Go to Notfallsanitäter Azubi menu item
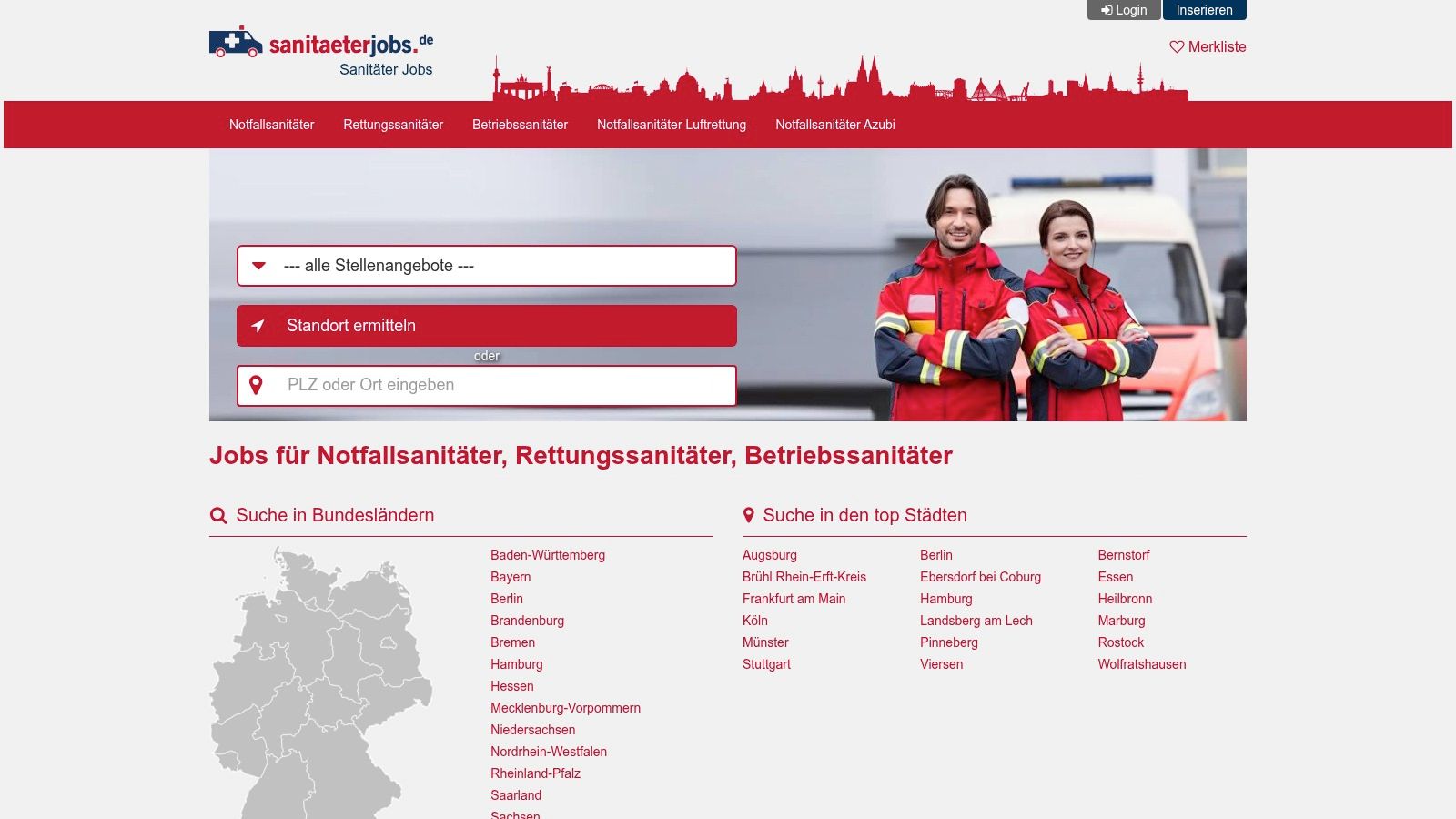Viewport: 1456px width, 819px height. tap(835, 125)
